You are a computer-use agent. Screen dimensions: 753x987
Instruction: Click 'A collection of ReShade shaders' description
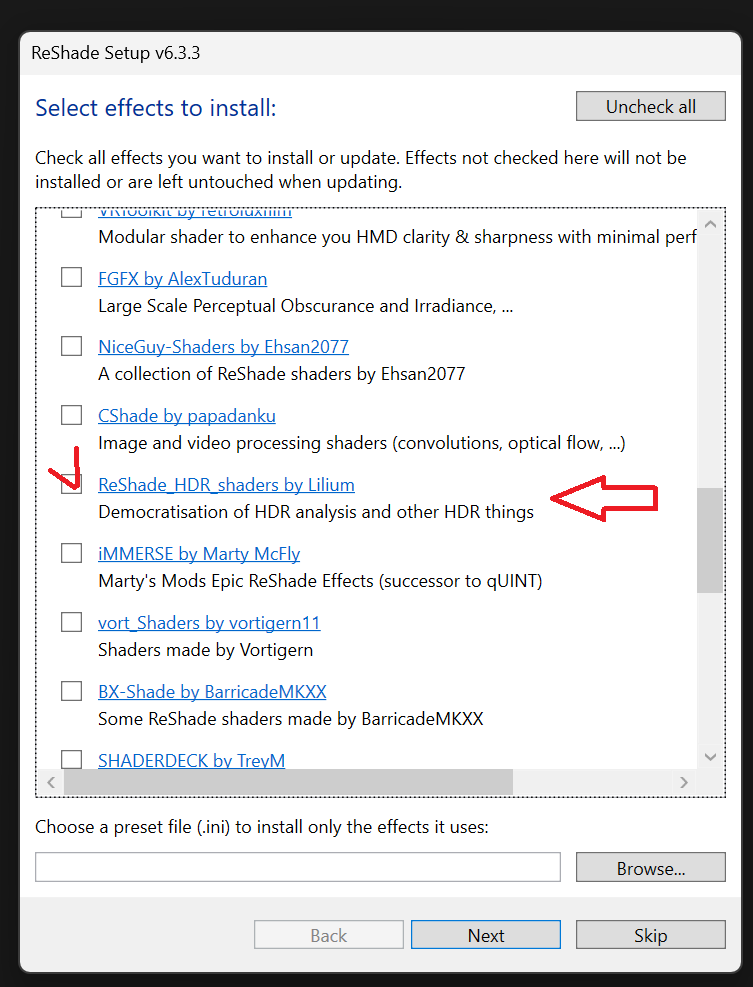pyautogui.click(x=281, y=374)
